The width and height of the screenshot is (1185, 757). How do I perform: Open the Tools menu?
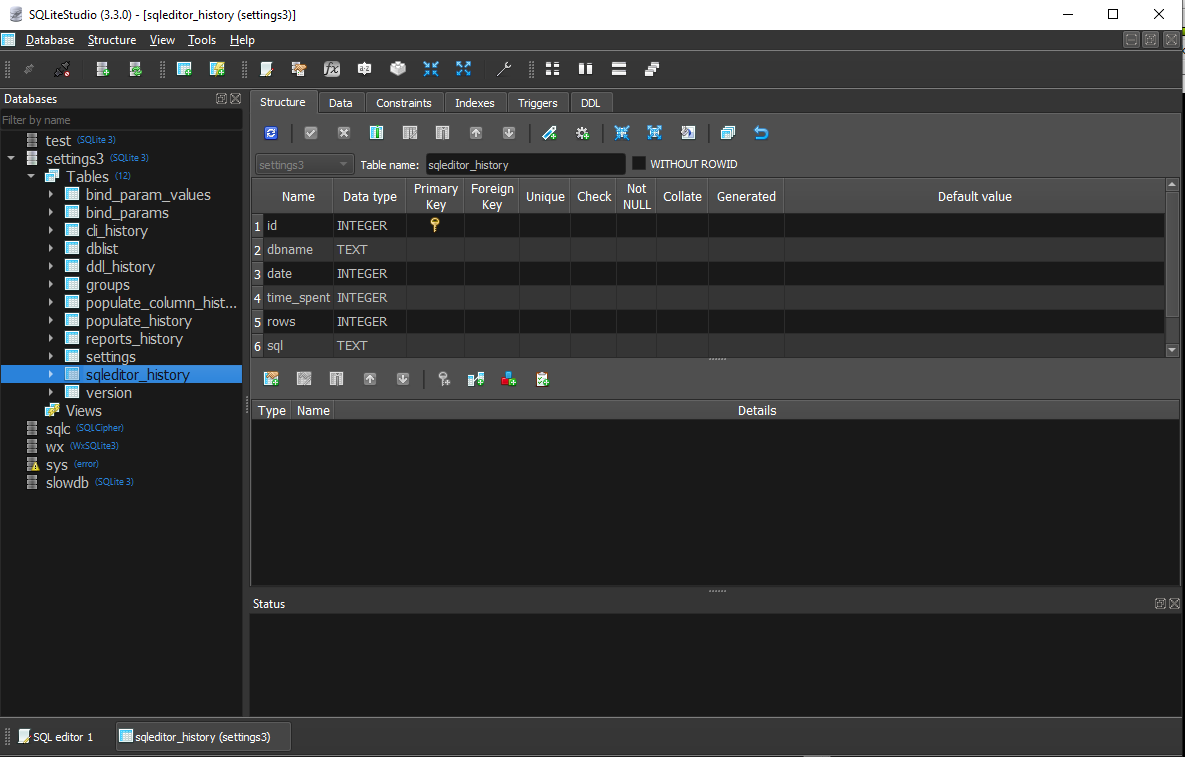click(201, 40)
